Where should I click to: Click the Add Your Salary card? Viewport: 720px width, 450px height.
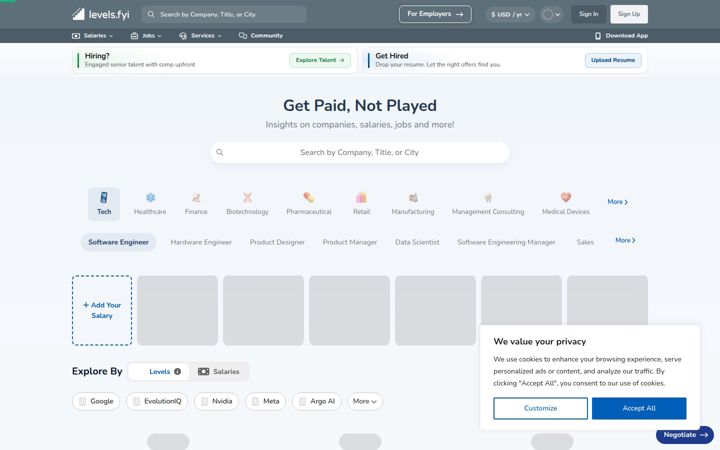[102, 310]
